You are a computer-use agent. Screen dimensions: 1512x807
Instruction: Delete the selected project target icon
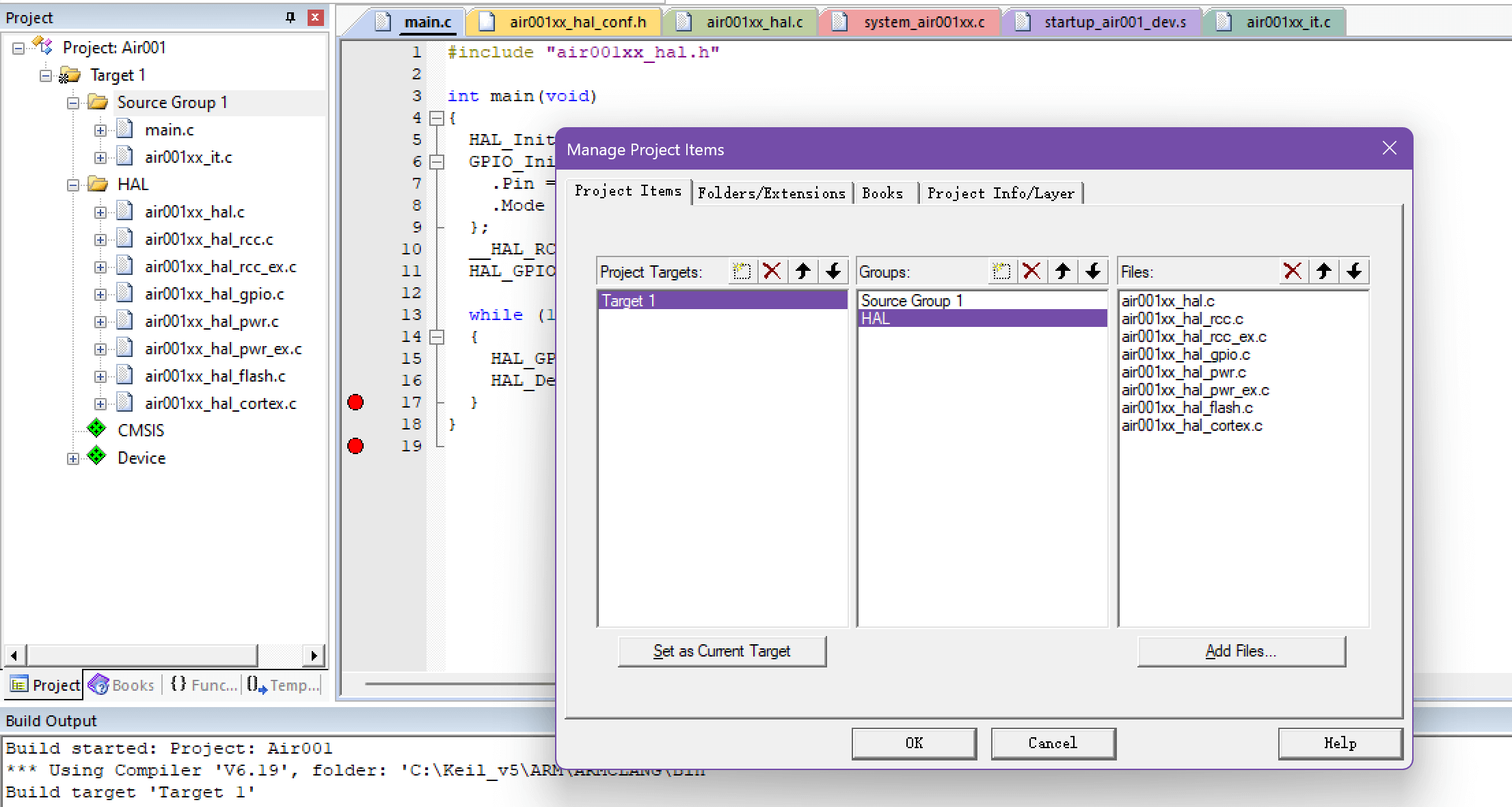[x=772, y=272]
